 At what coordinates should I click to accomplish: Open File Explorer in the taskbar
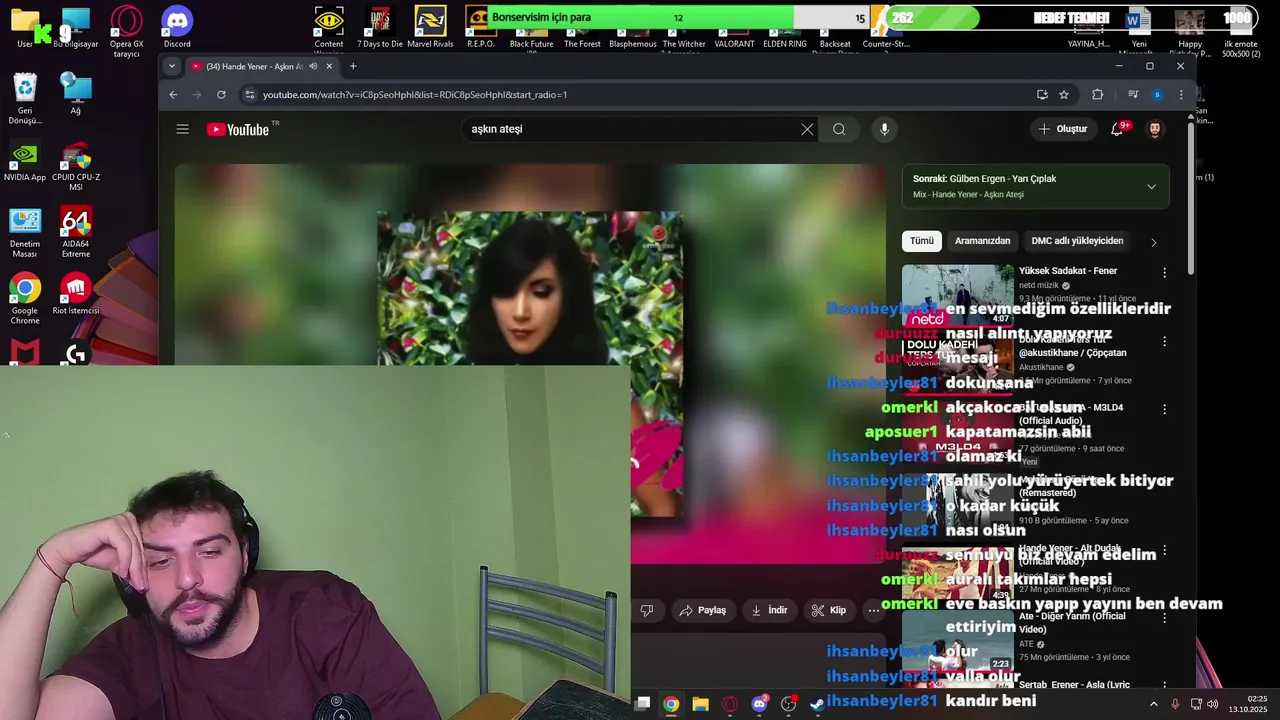tap(700, 704)
